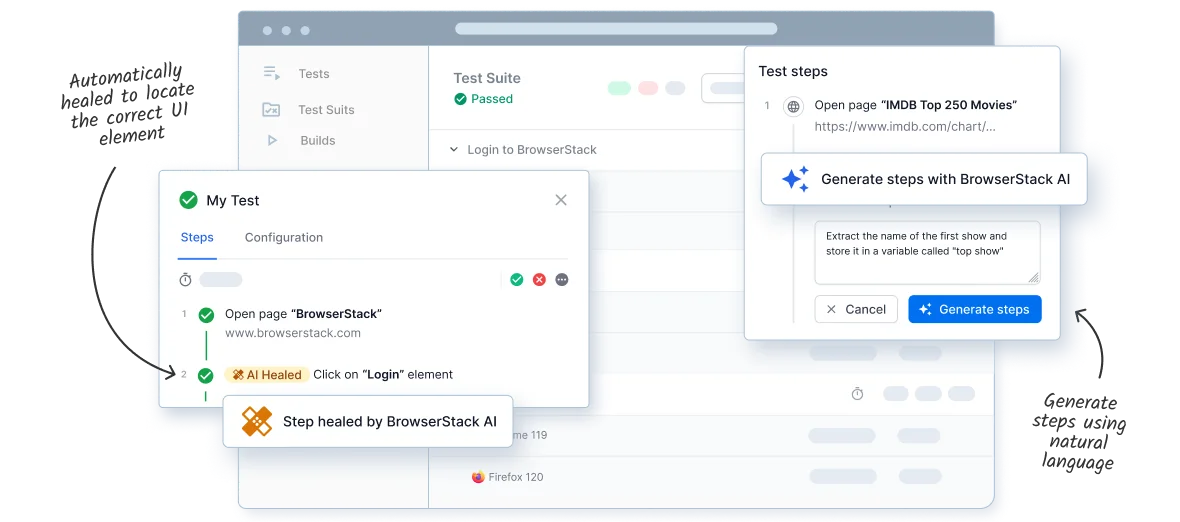Select Test Suits in the sidebar

click(326, 110)
